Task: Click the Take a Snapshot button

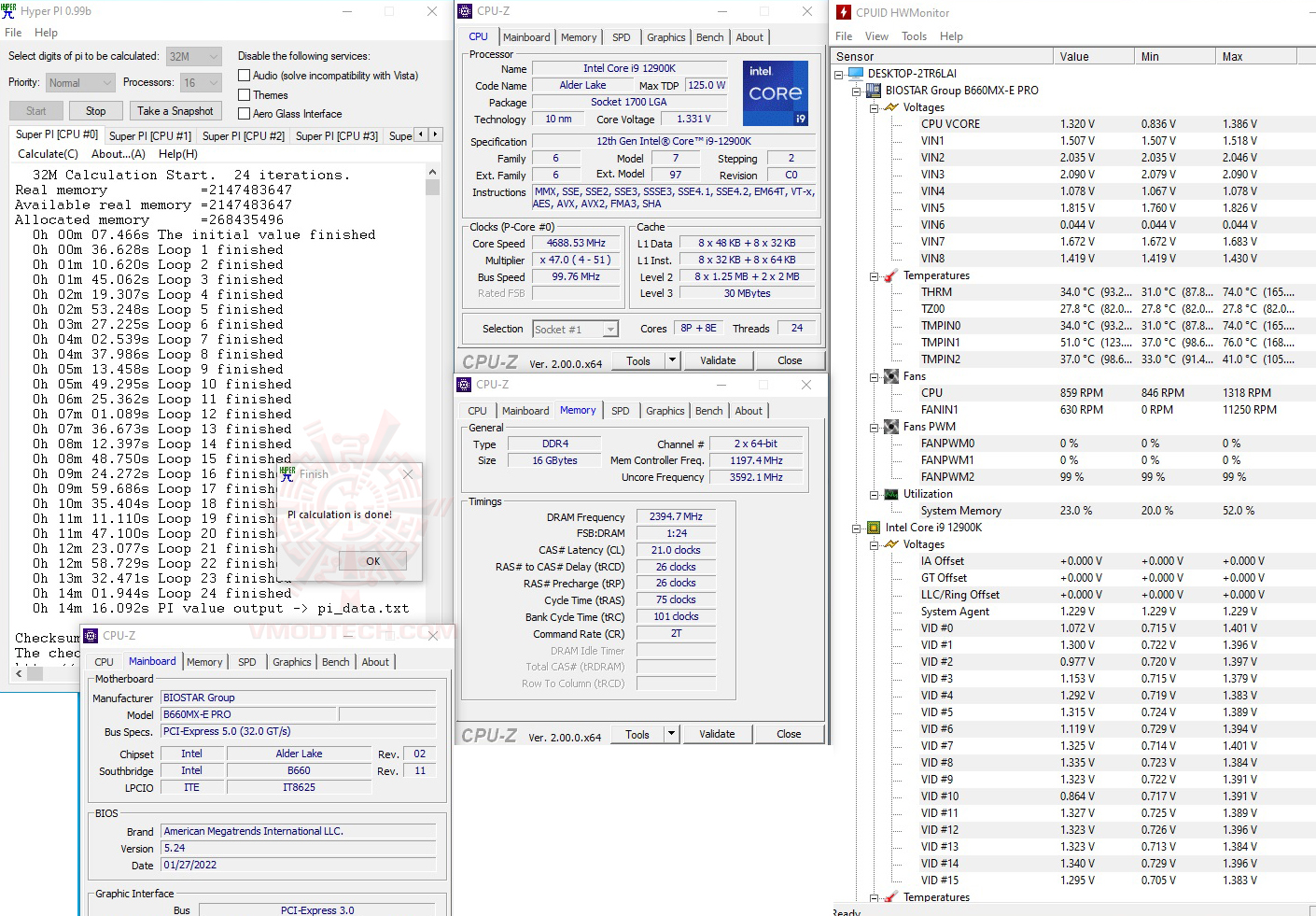Action: click(175, 111)
